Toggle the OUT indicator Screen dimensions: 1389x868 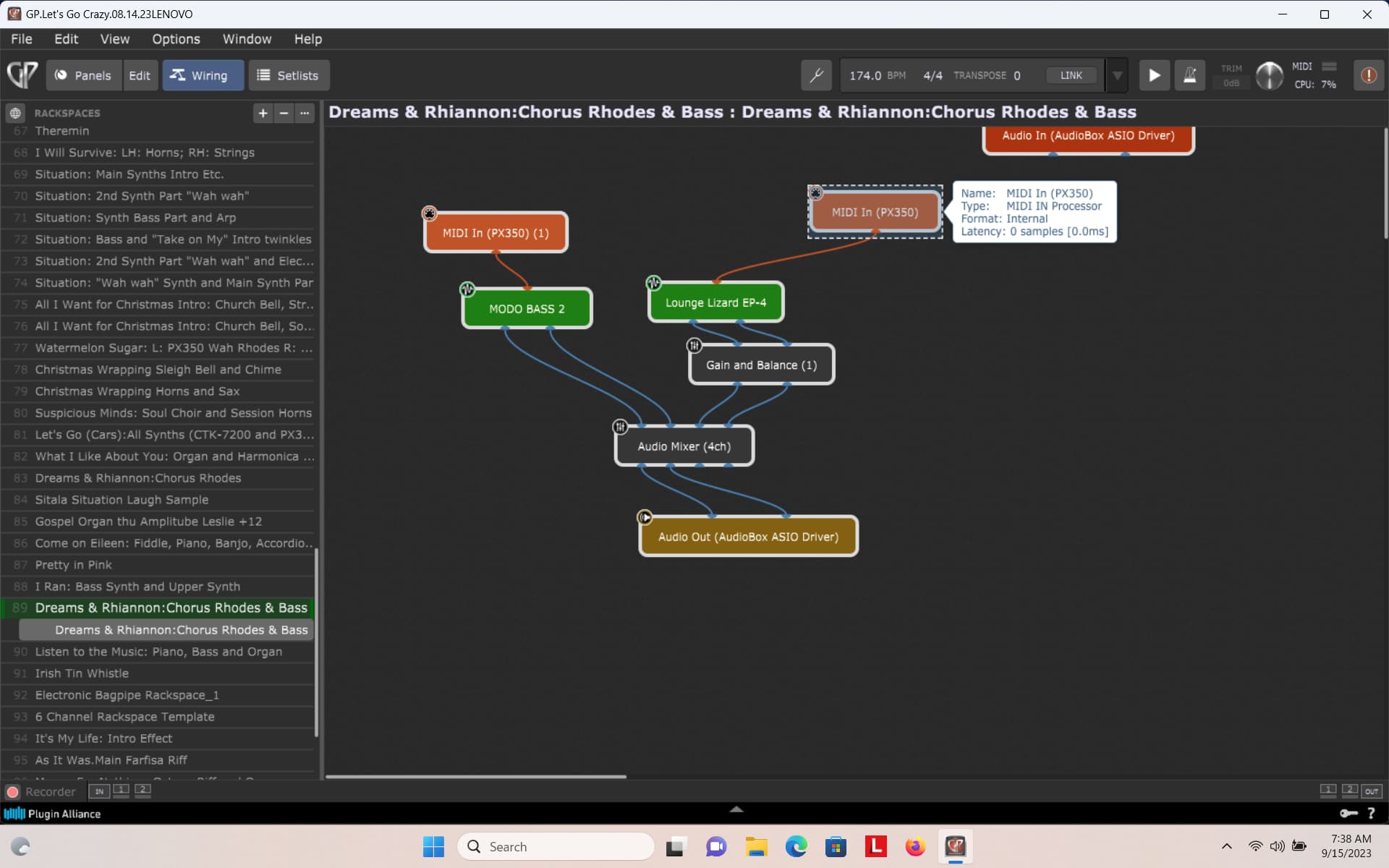click(x=1372, y=791)
